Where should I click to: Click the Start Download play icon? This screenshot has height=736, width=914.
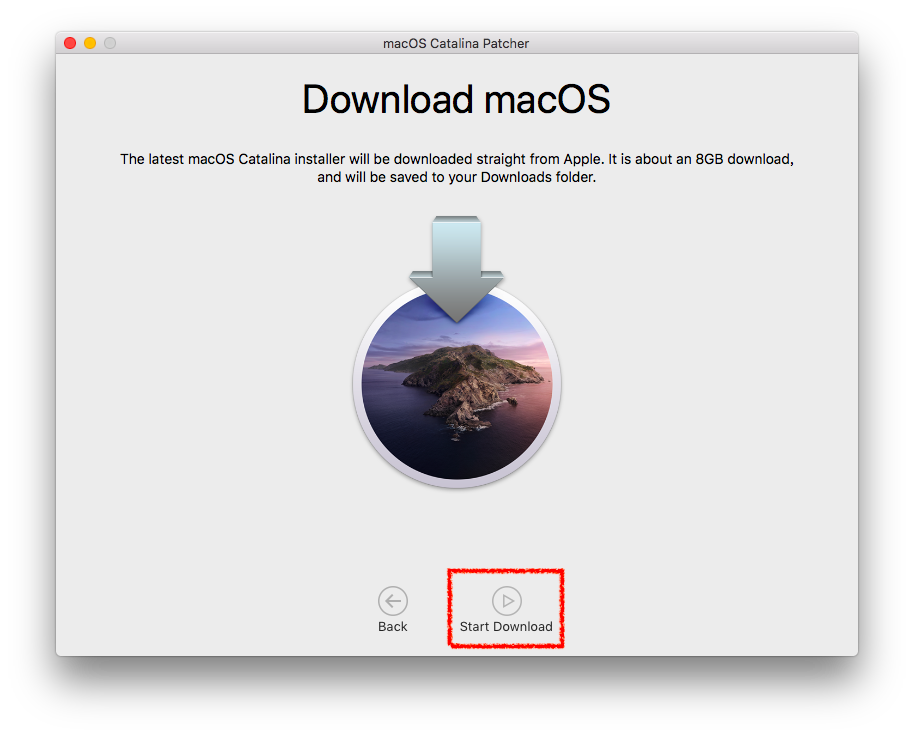point(507,601)
